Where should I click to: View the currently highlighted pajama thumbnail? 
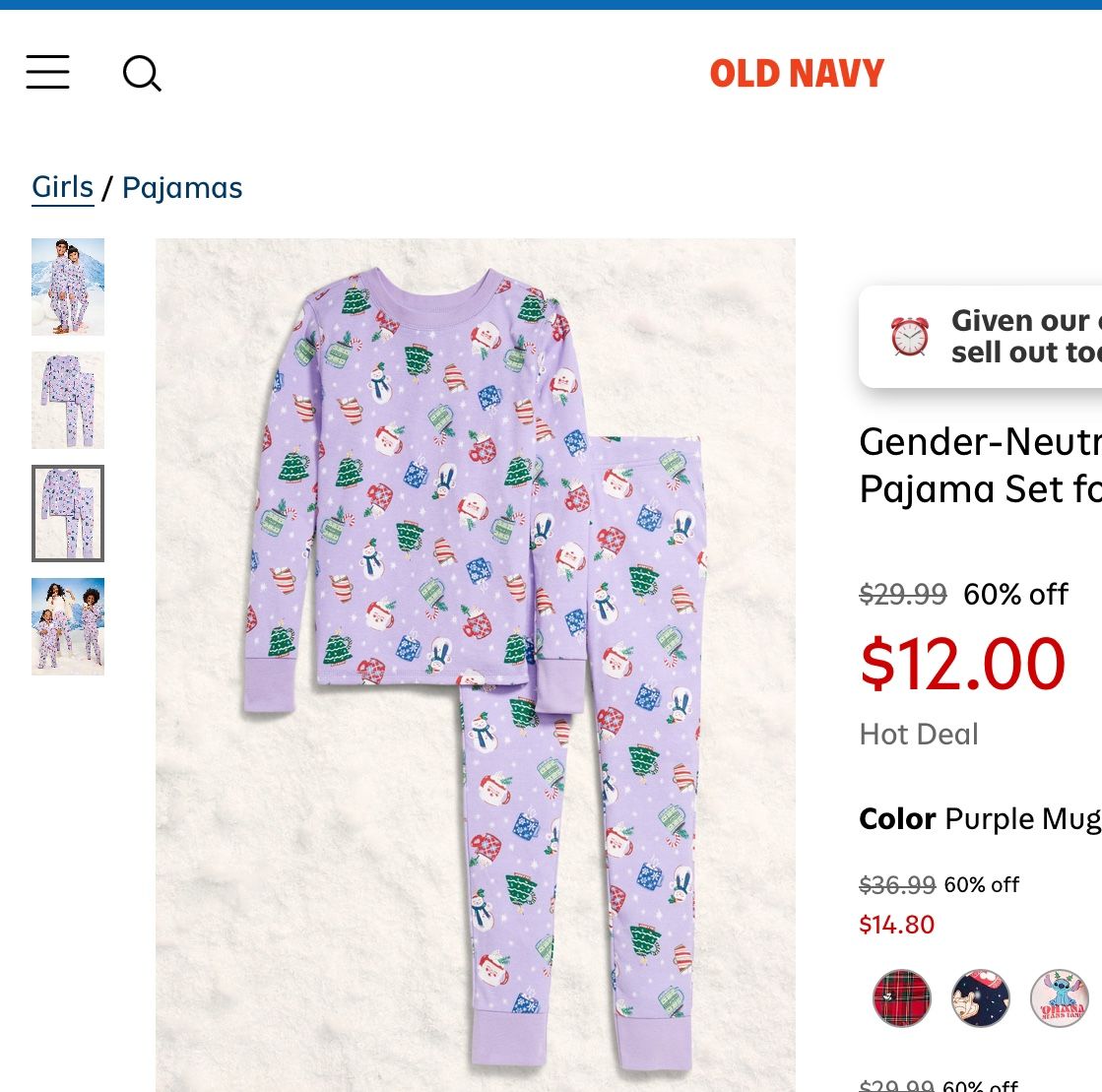point(68,513)
